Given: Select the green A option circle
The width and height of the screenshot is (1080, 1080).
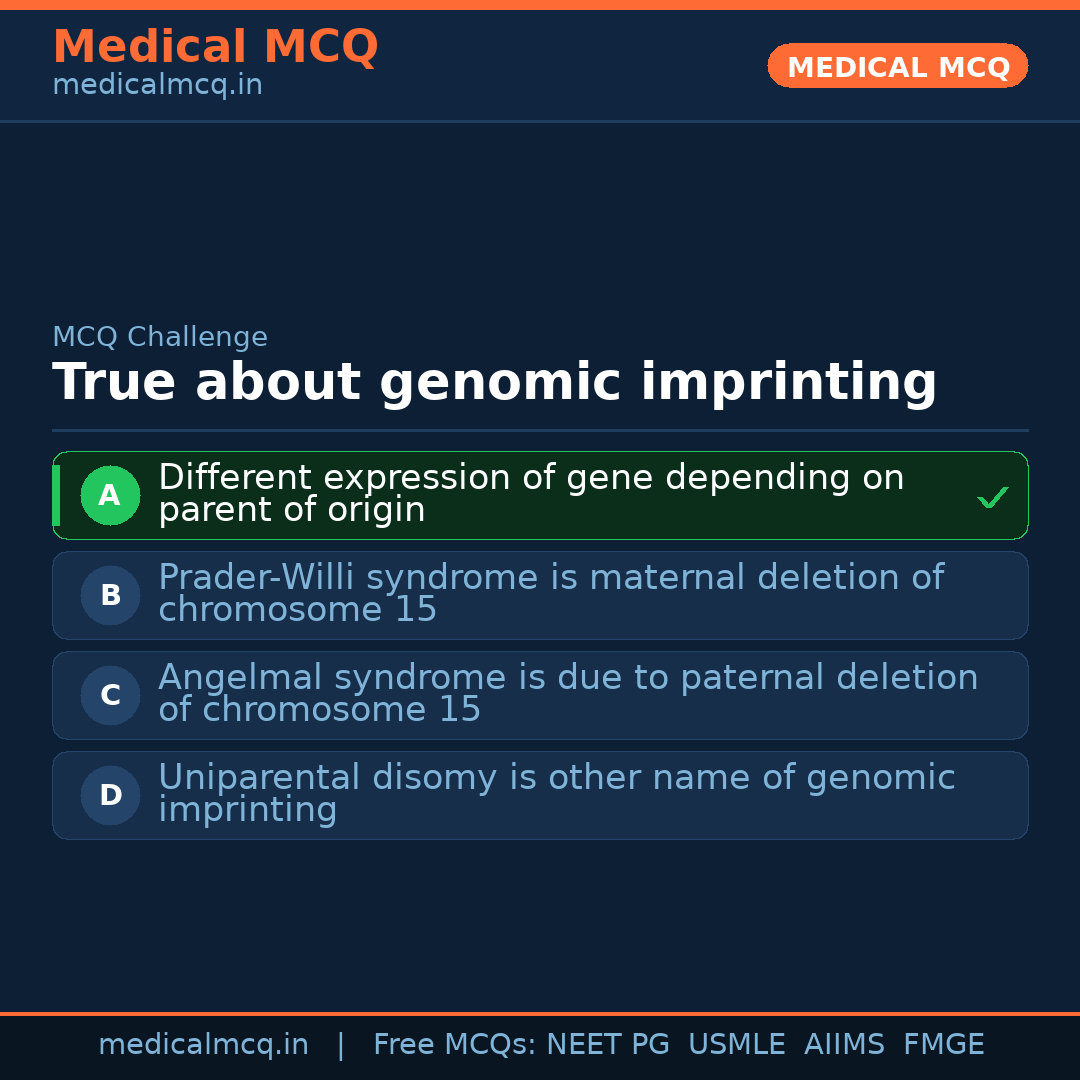Looking at the screenshot, I should pos(110,495).
